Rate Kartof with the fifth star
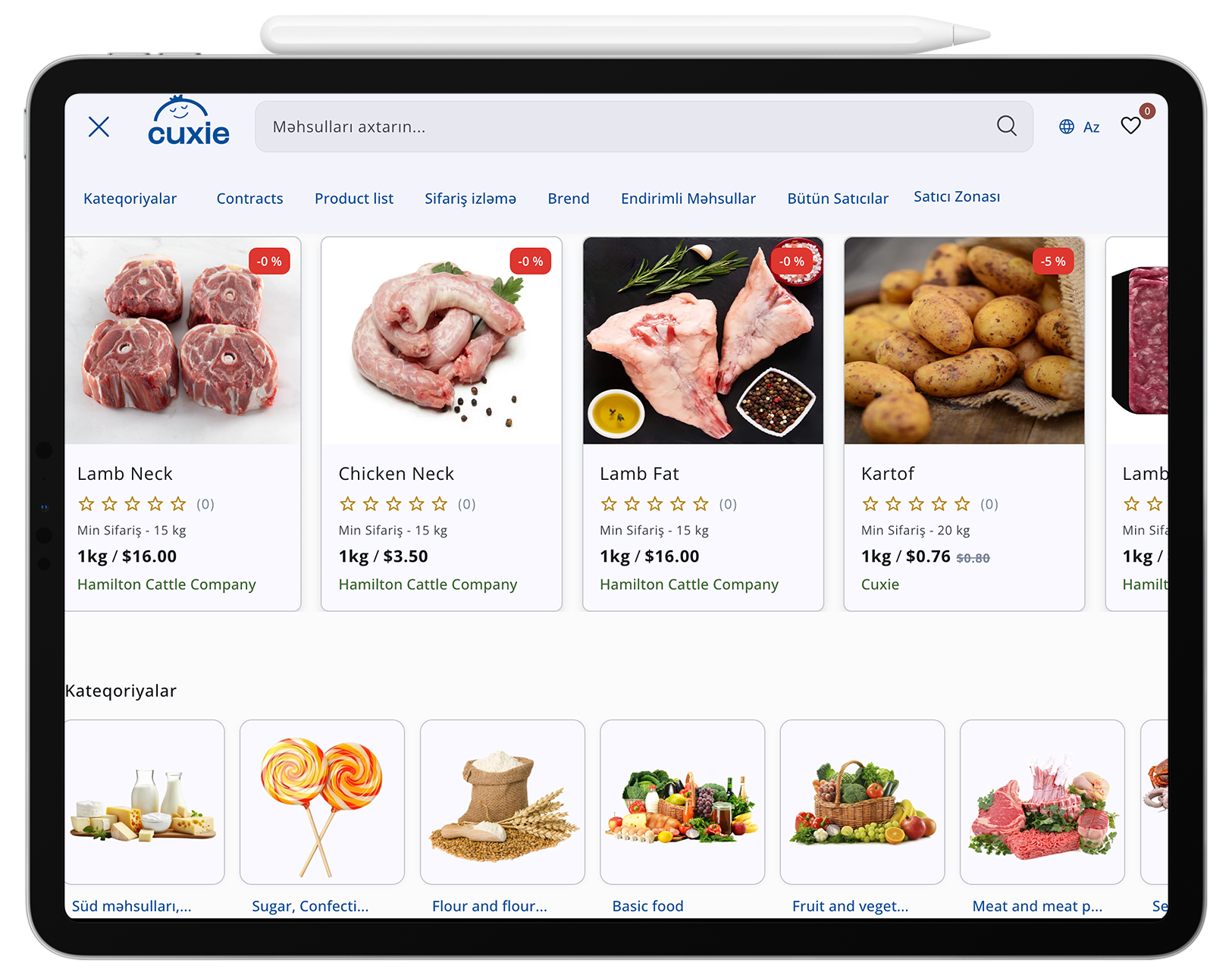This screenshot has width=1232, height=975. pos(962,504)
